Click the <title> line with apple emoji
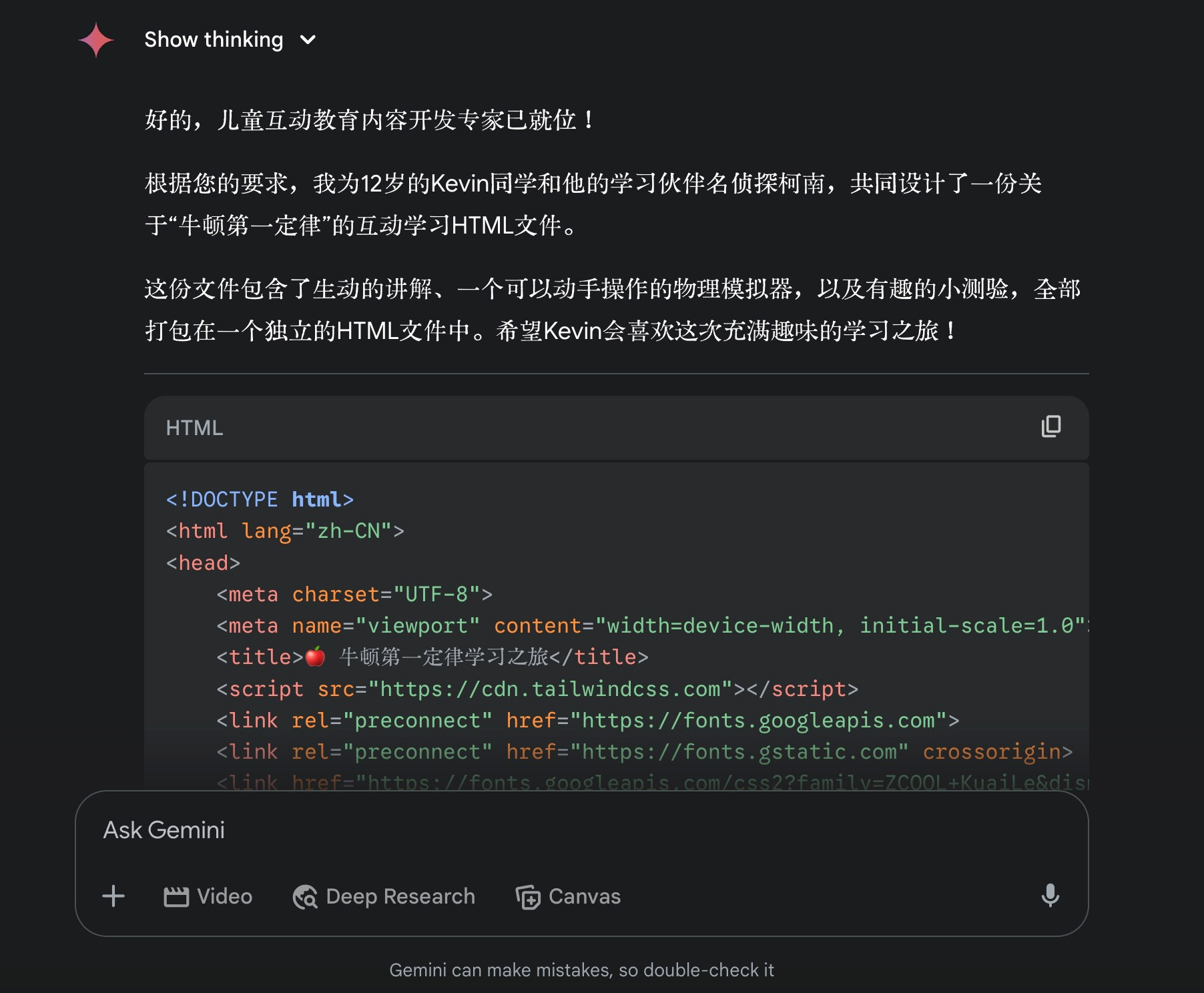Image resolution: width=1204 pixels, height=993 pixels. 432,657
